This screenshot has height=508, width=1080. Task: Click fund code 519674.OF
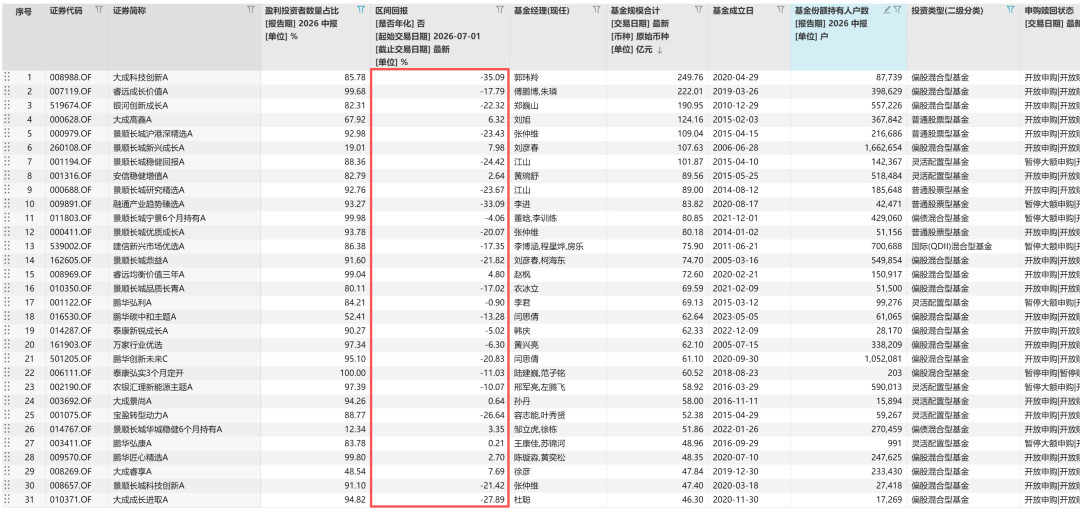(x=70, y=105)
